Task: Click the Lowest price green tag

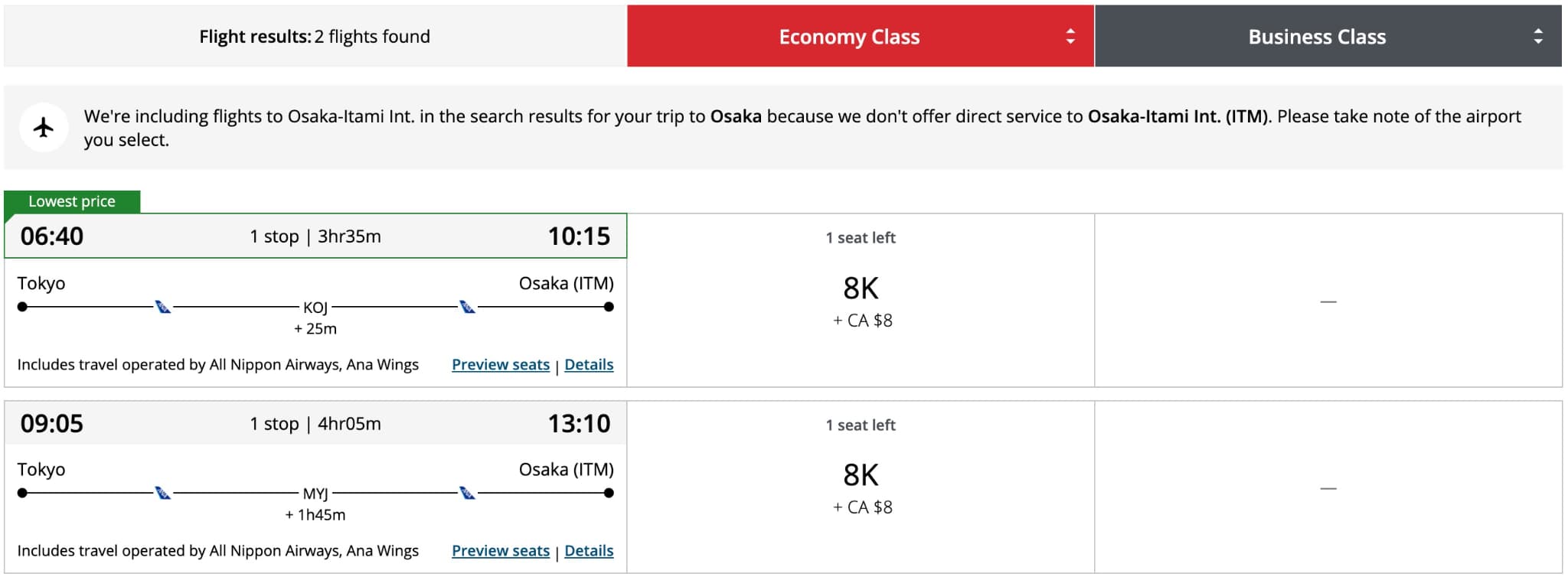Action: coord(72,201)
